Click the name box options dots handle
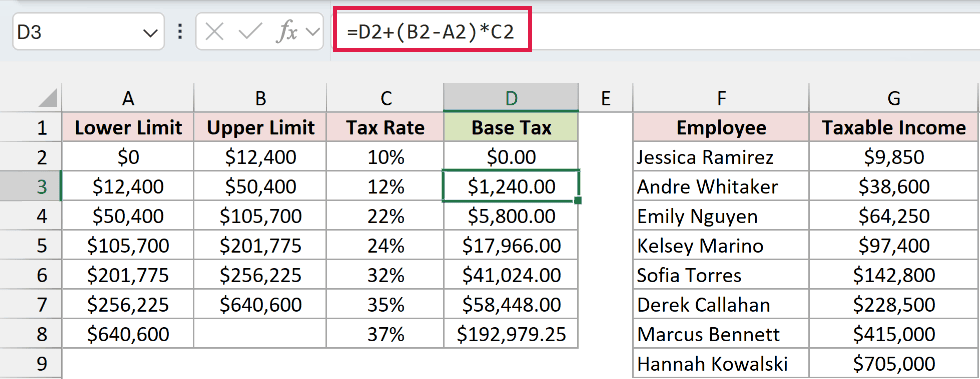Image resolution: width=980 pixels, height=379 pixels. point(180,32)
